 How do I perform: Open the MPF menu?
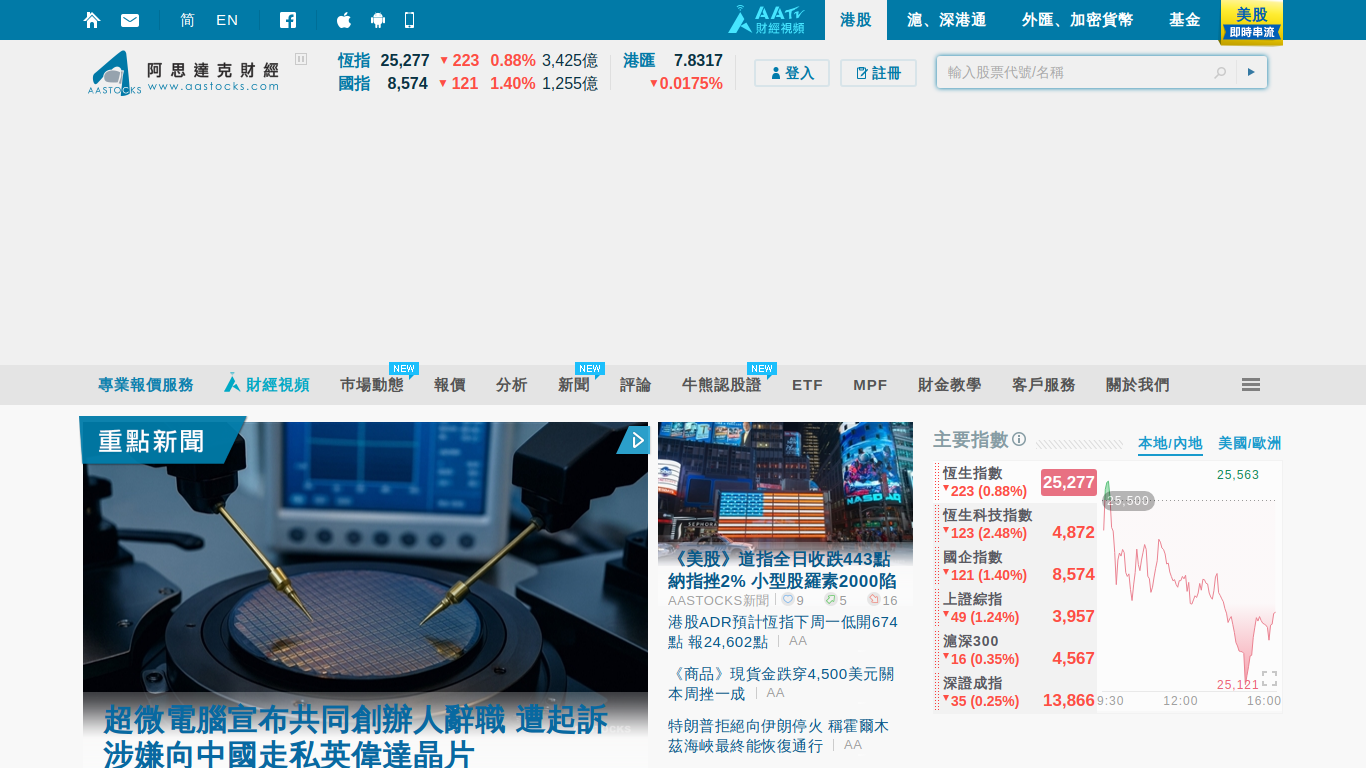click(x=871, y=385)
